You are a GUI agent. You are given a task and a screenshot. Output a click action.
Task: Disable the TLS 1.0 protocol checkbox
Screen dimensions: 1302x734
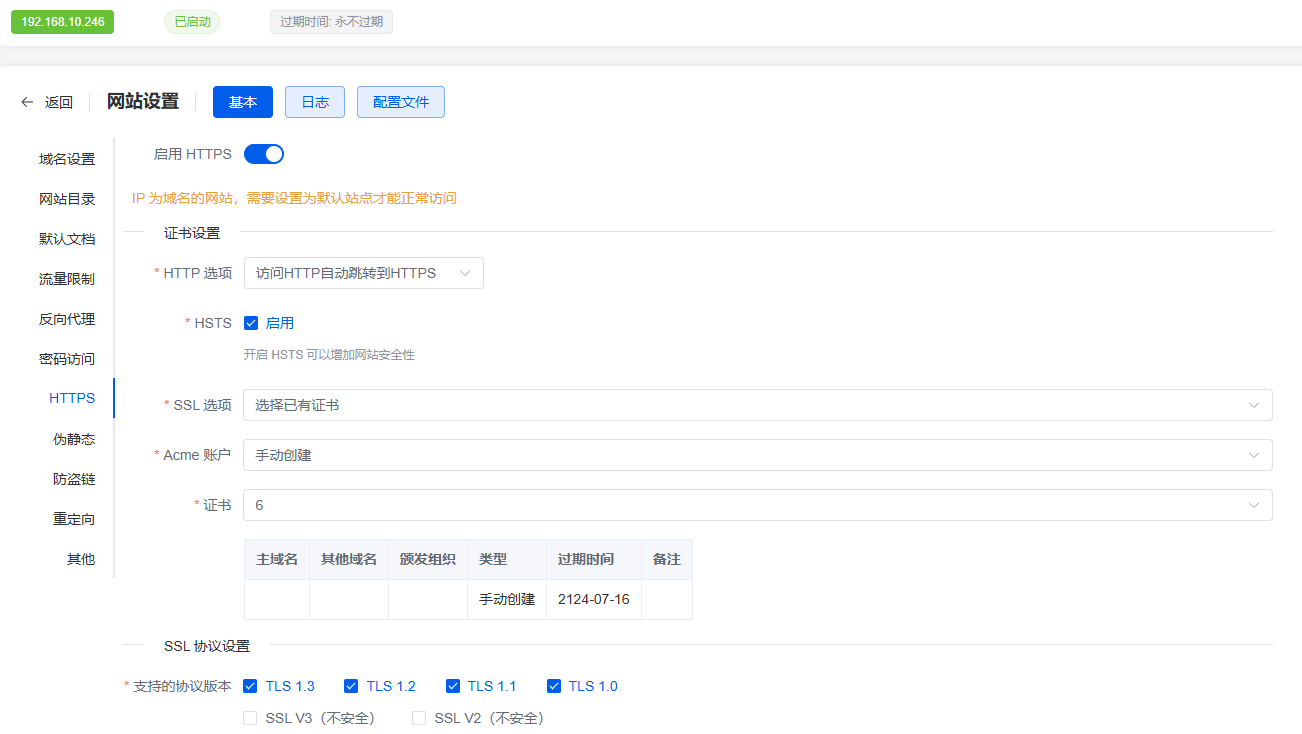[x=554, y=686]
